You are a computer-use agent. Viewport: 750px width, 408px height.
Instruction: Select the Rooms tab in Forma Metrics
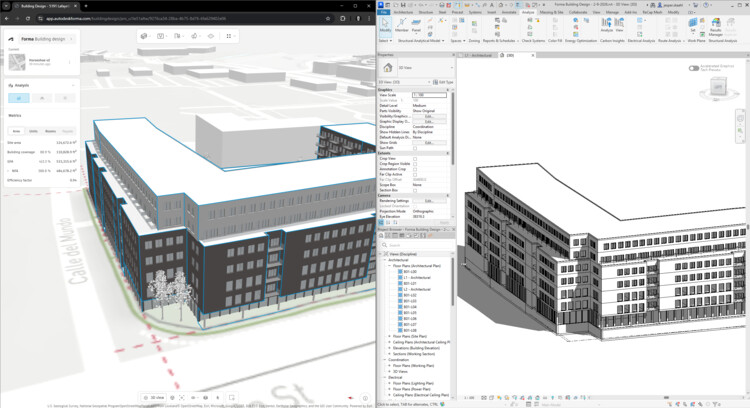tap(50, 131)
